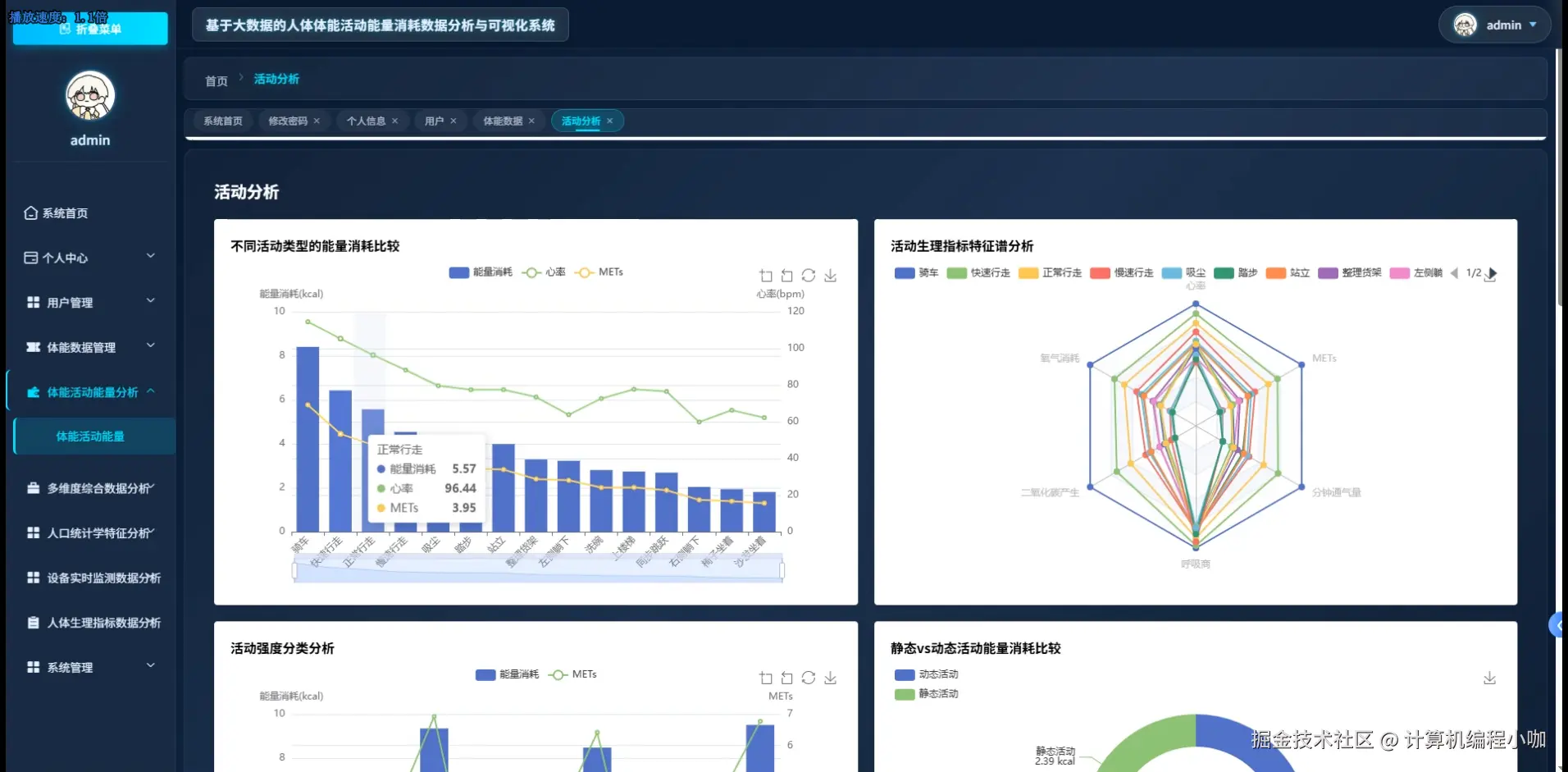
Task: Toggle 站立 series in radar legend
Action: [x=1288, y=273]
